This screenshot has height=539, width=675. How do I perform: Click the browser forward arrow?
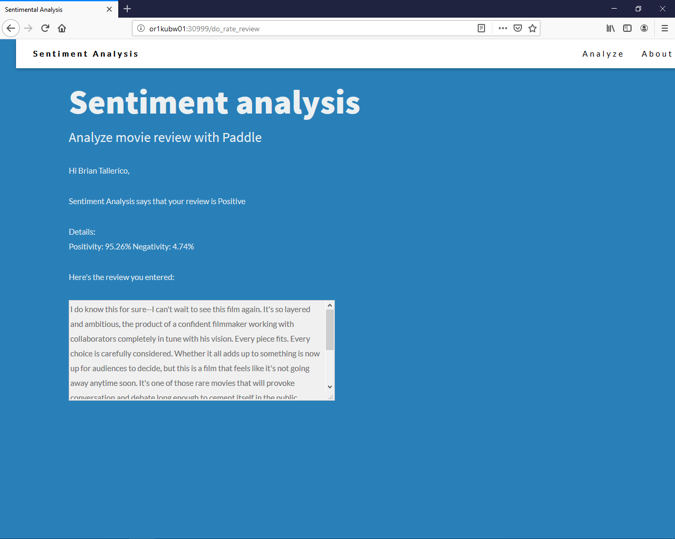[28, 28]
